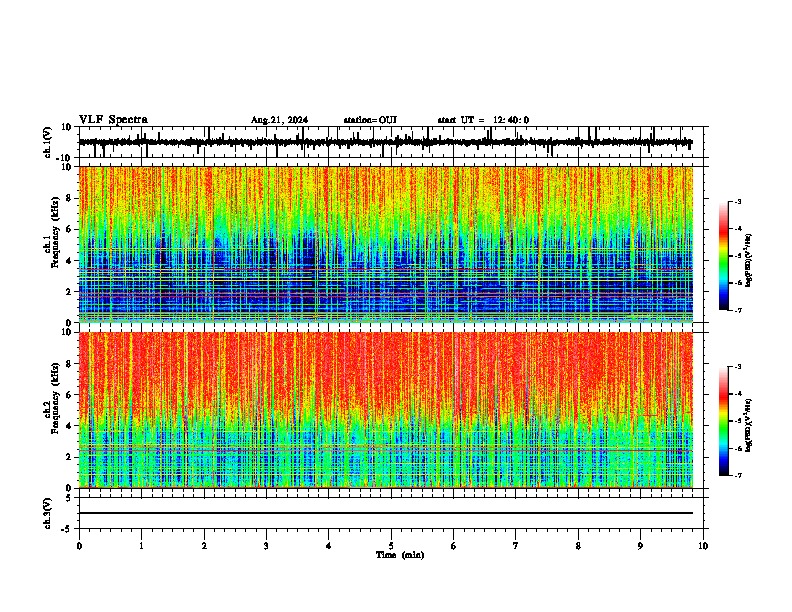Click the ch.1 log(PSD) color bar
The height and width of the screenshot is (612, 792).
click(x=724, y=256)
